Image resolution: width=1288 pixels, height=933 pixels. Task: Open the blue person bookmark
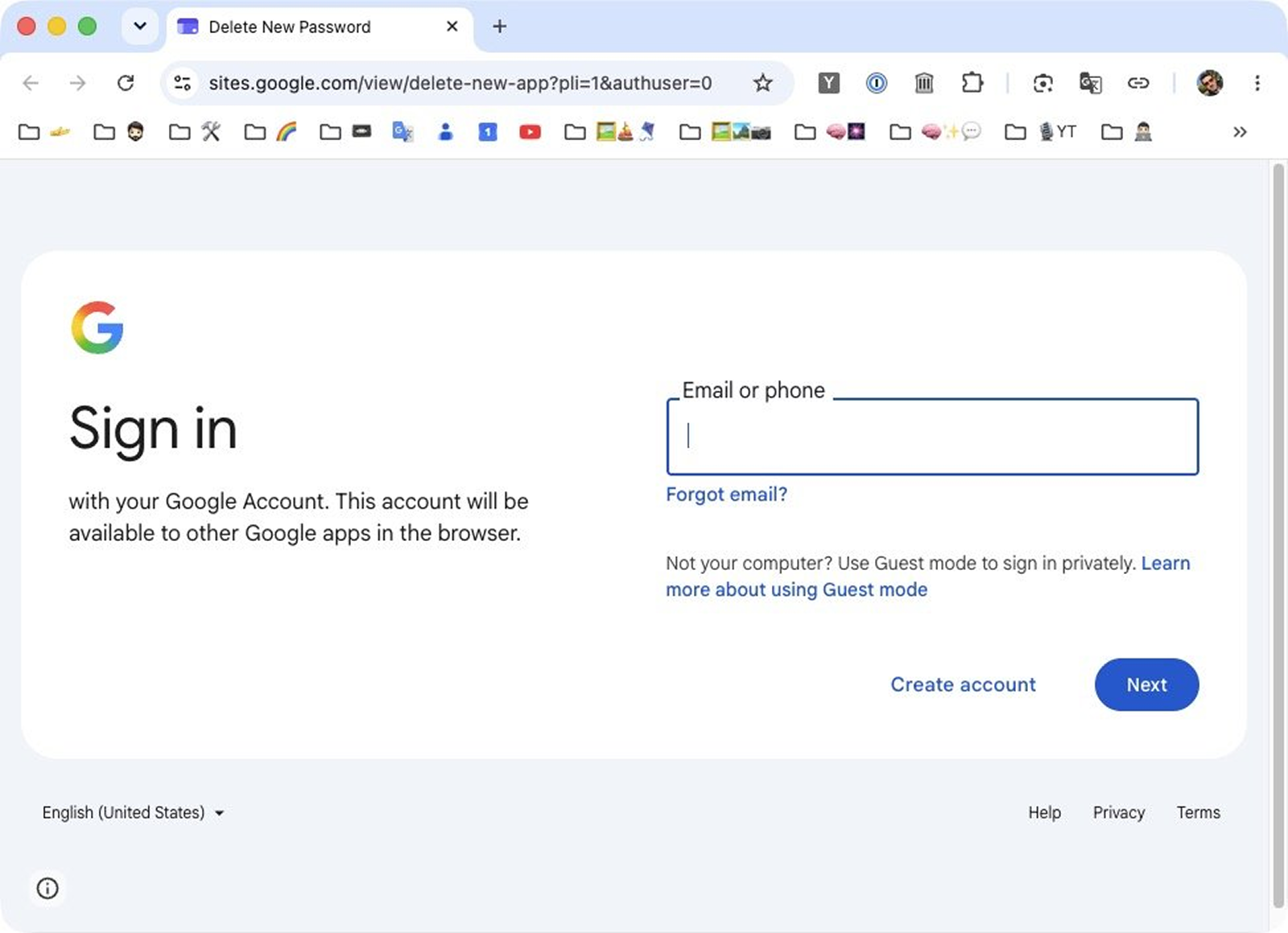click(x=445, y=132)
